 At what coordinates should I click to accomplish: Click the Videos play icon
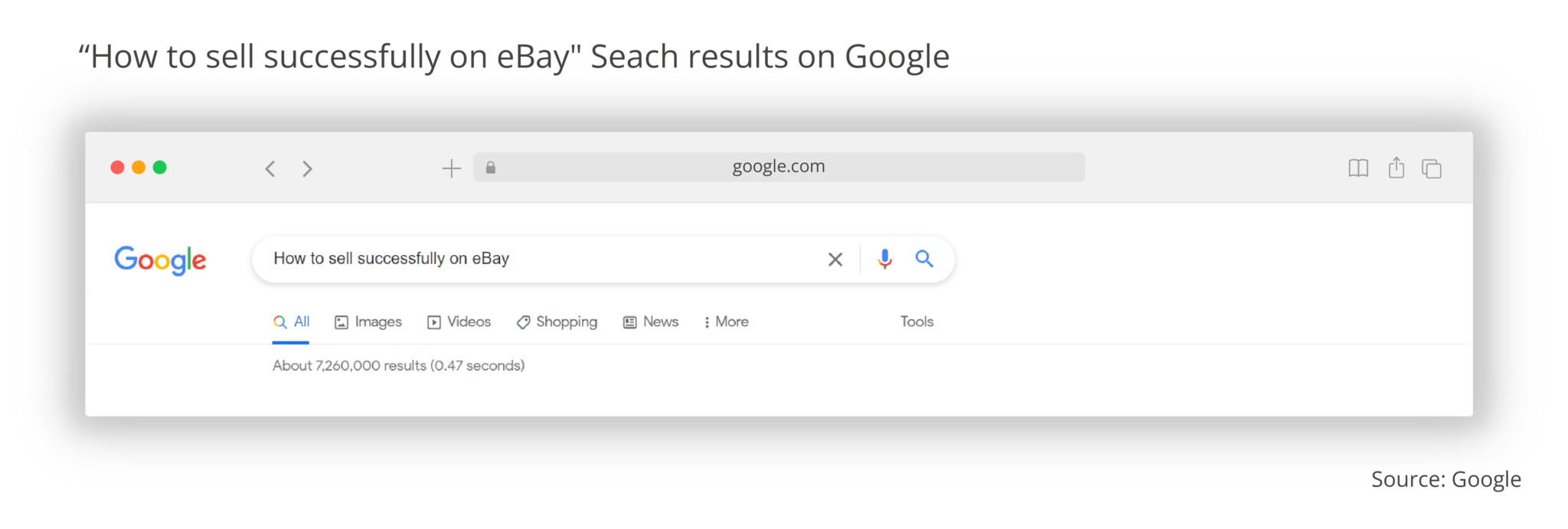[433, 322]
